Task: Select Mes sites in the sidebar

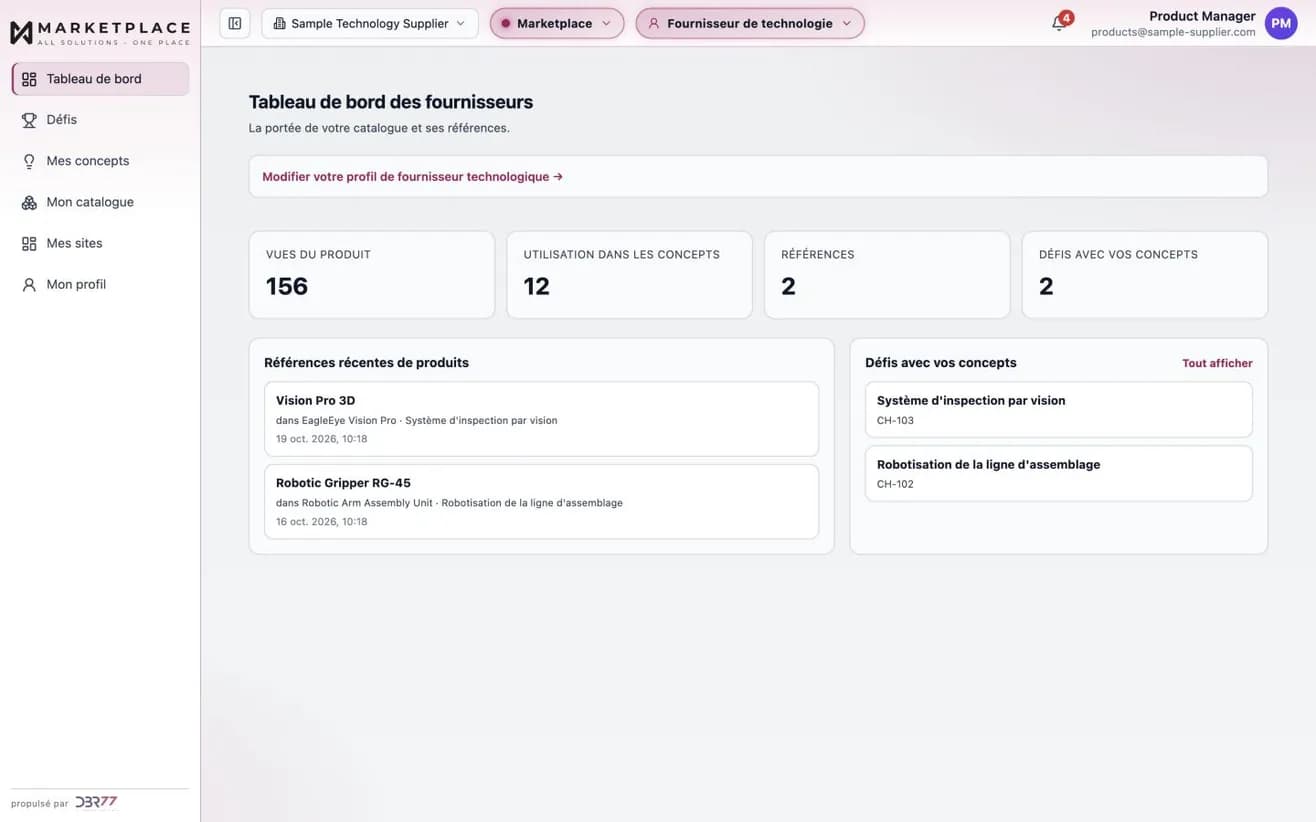Action: tap(100, 243)
